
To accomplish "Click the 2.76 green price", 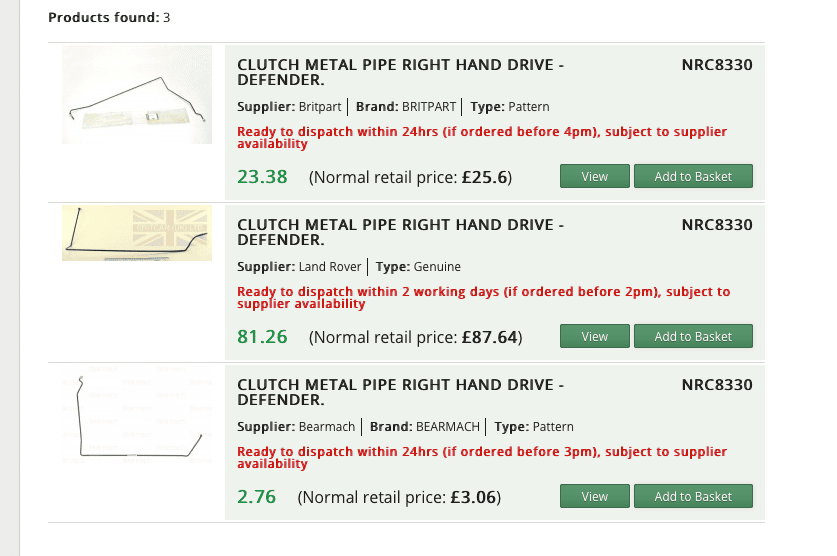I will pos(256,497).
